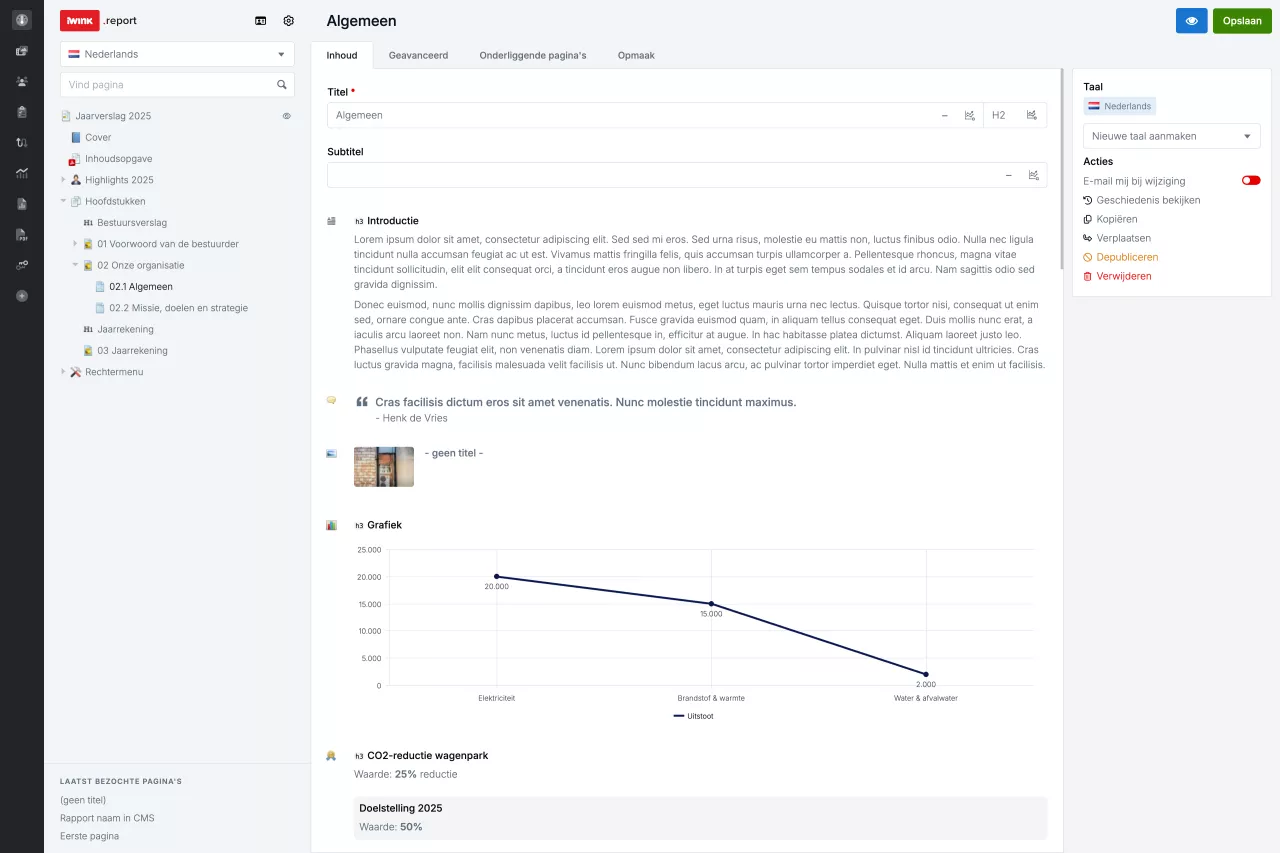Click the Depubliceren action link
Viewport: 1280px width, 853px height.
click(x=1126, y=257)
